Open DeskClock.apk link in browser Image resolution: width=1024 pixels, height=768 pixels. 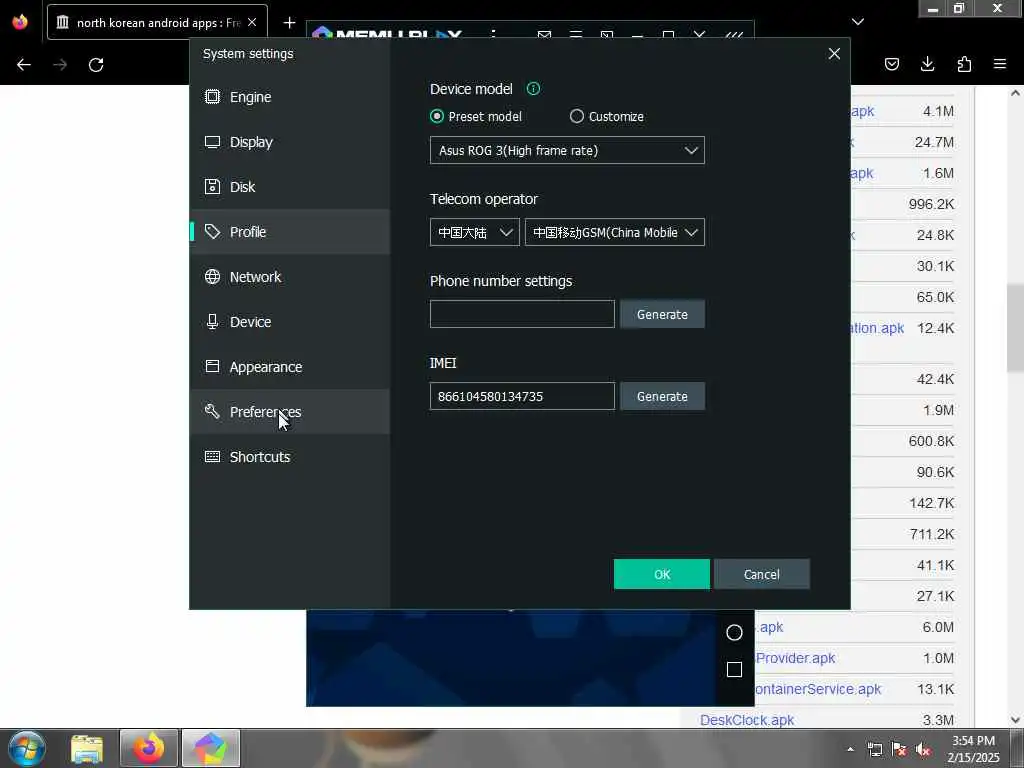[x=746, y=720]
